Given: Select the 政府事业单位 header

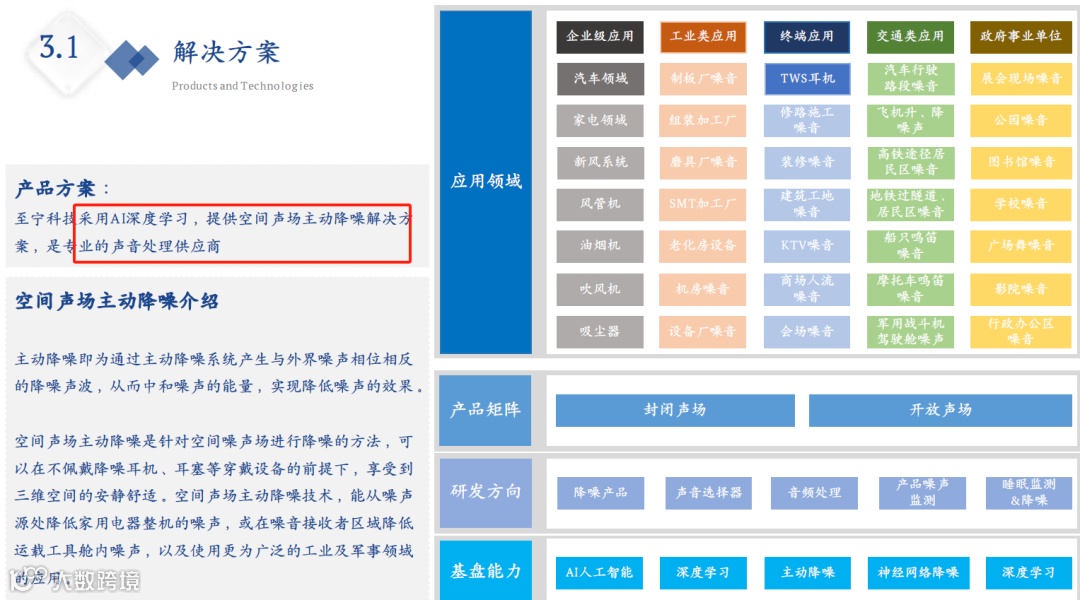Looking at the screenshot, I should coord(1020,36).
